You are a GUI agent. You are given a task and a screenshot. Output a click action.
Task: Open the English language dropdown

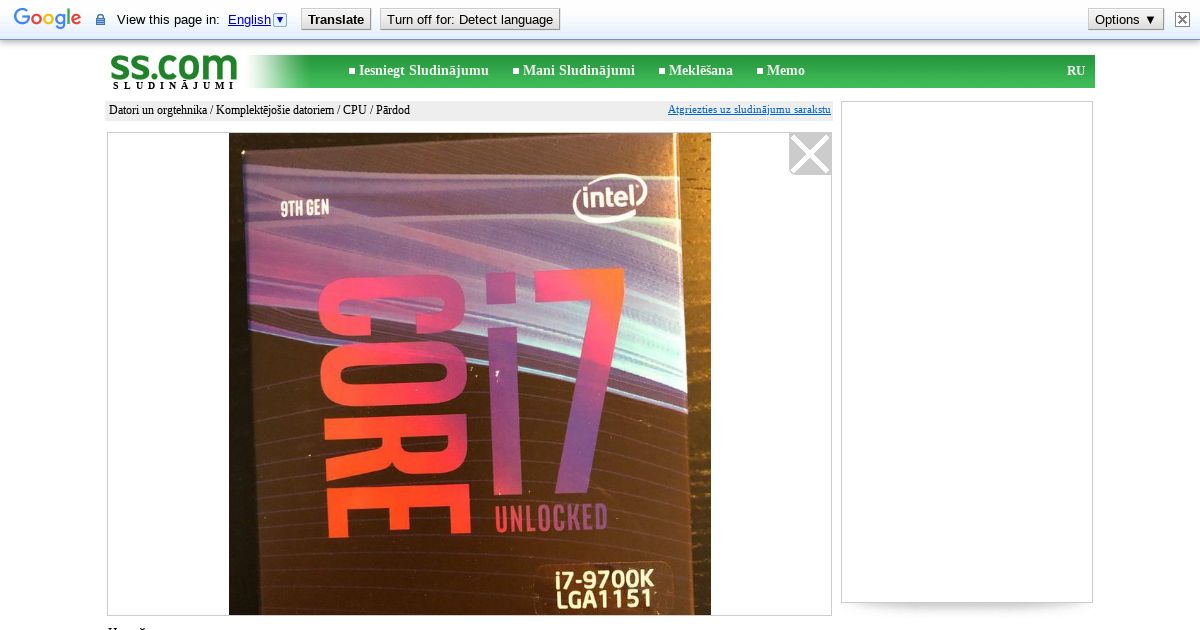pos(257,19)
